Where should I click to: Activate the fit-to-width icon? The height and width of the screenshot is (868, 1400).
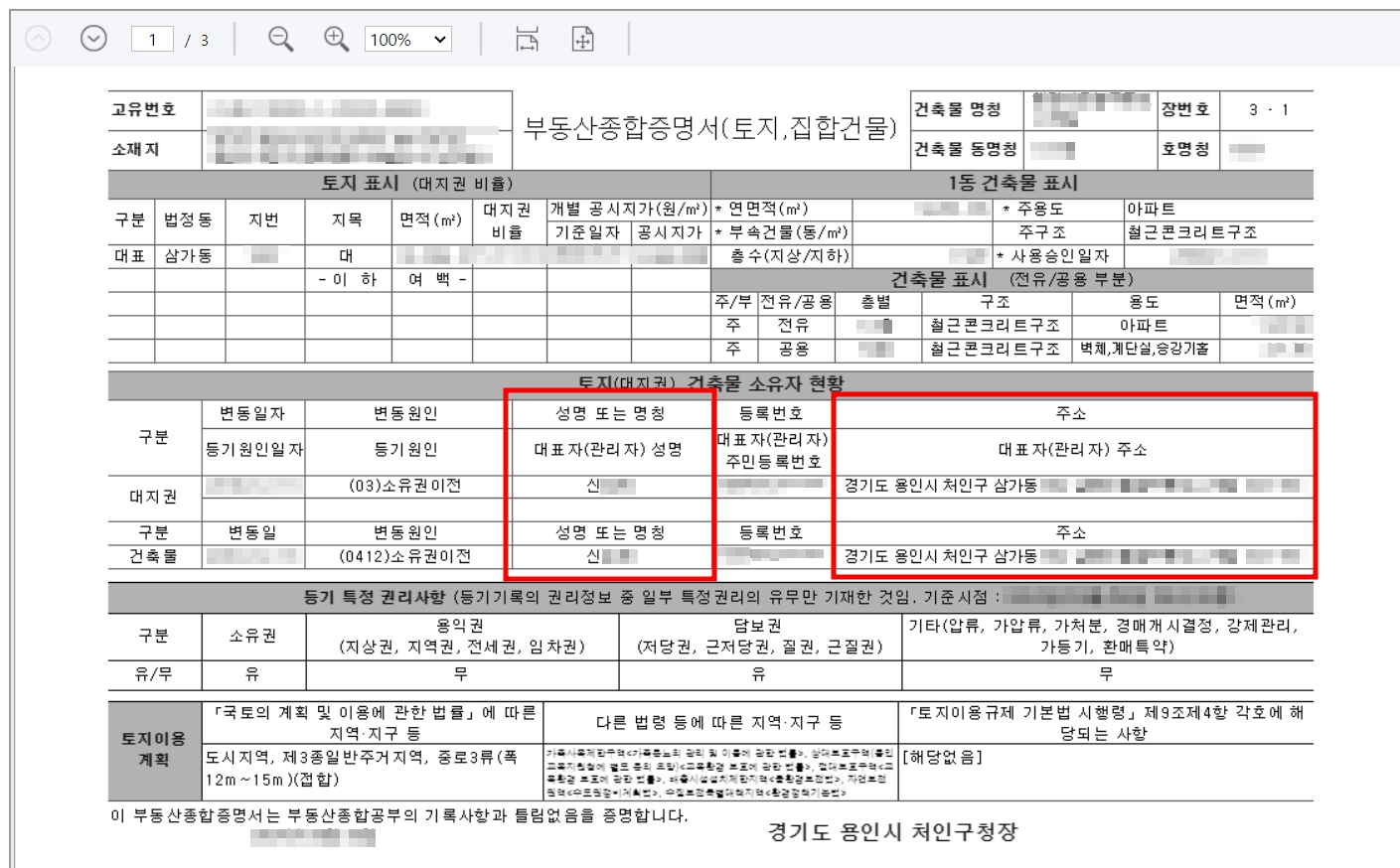[527, 40]
